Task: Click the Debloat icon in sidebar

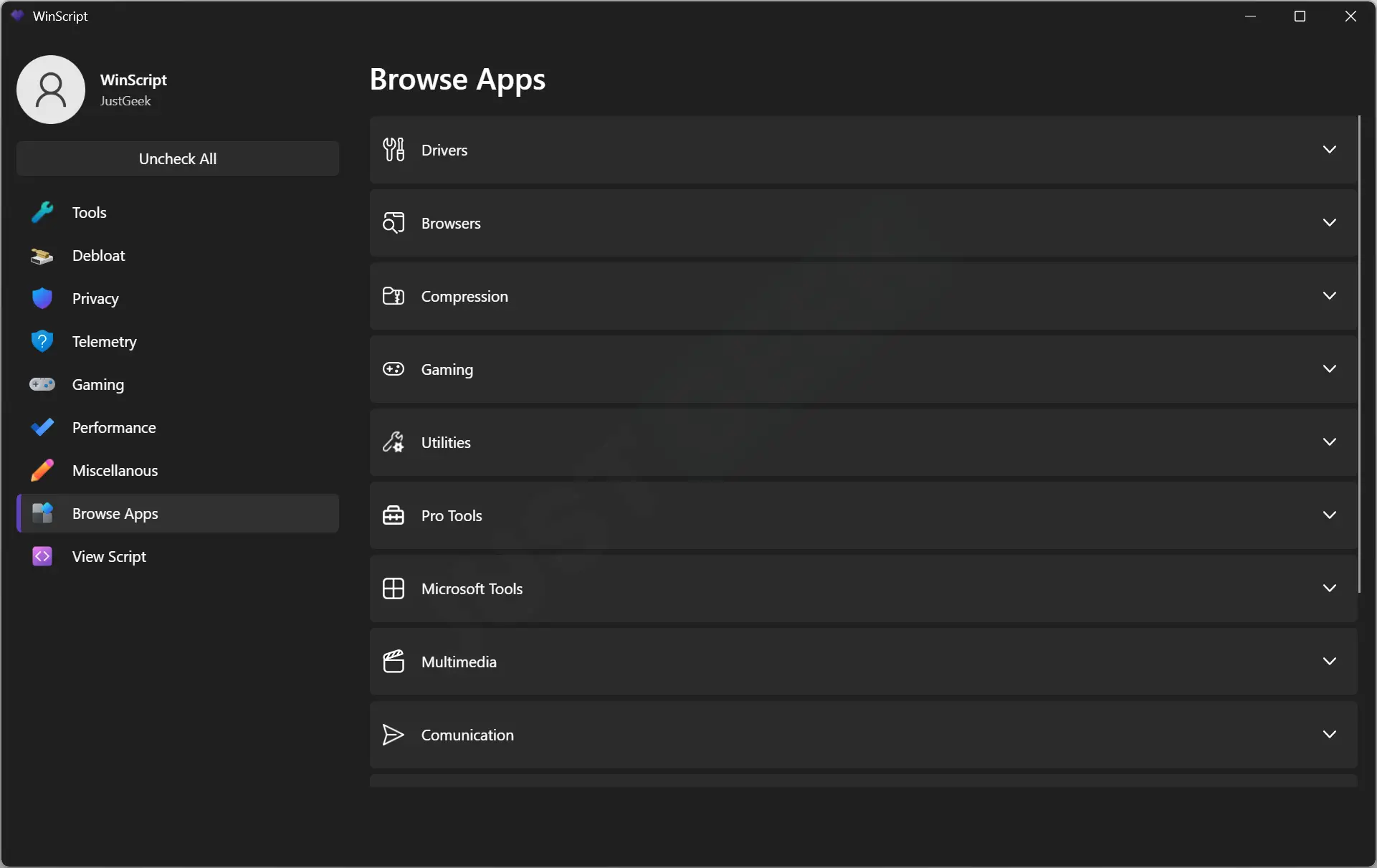Action: pyautogui.click(x=42, y=256)
